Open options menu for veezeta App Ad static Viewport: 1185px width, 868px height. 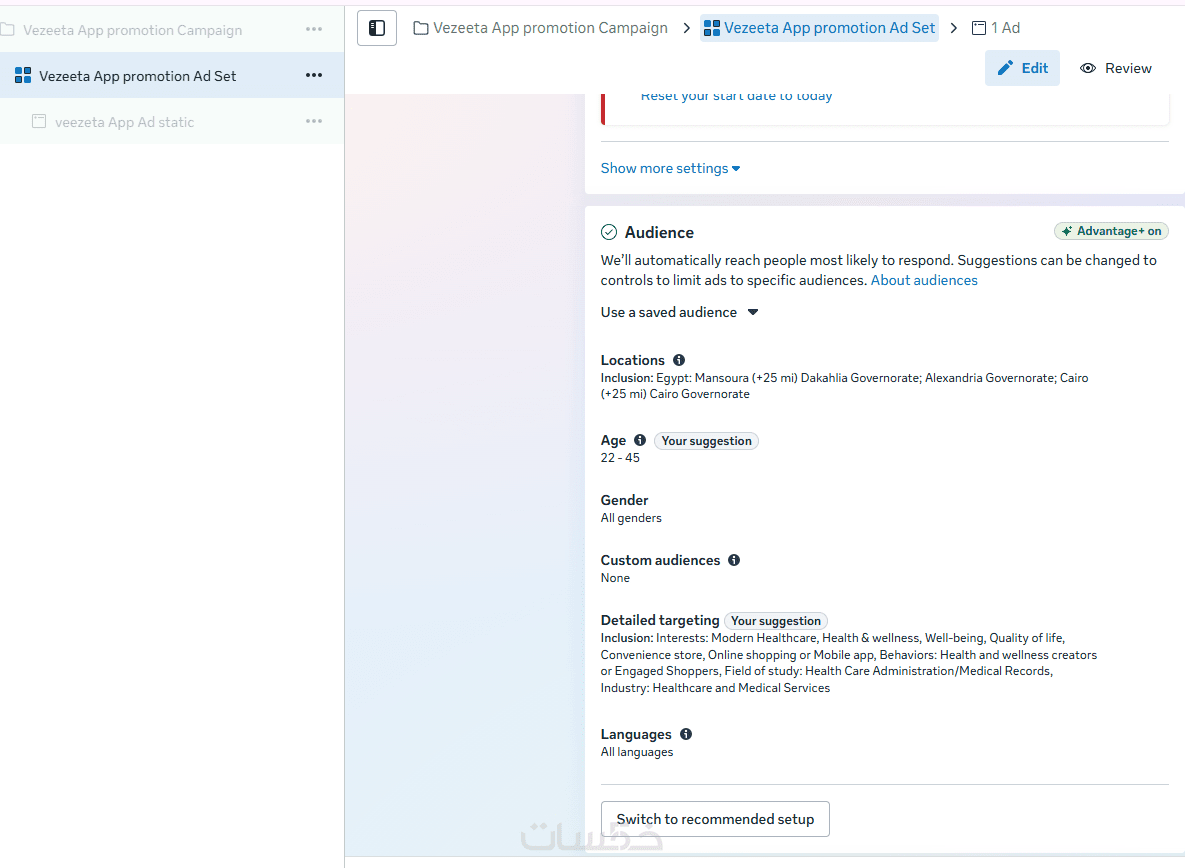[314, 122]
